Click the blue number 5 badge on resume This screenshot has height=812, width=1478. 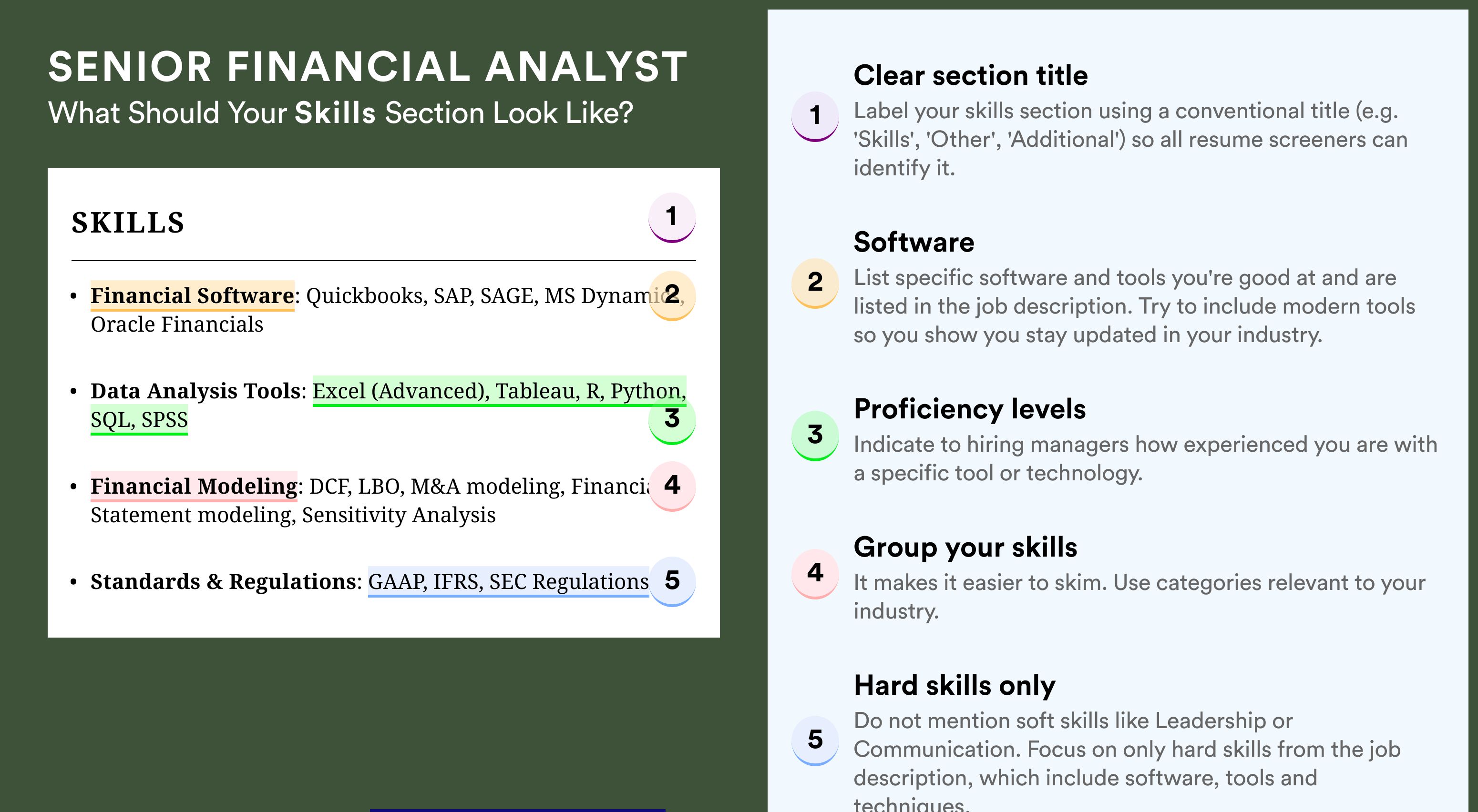point(672,581)
